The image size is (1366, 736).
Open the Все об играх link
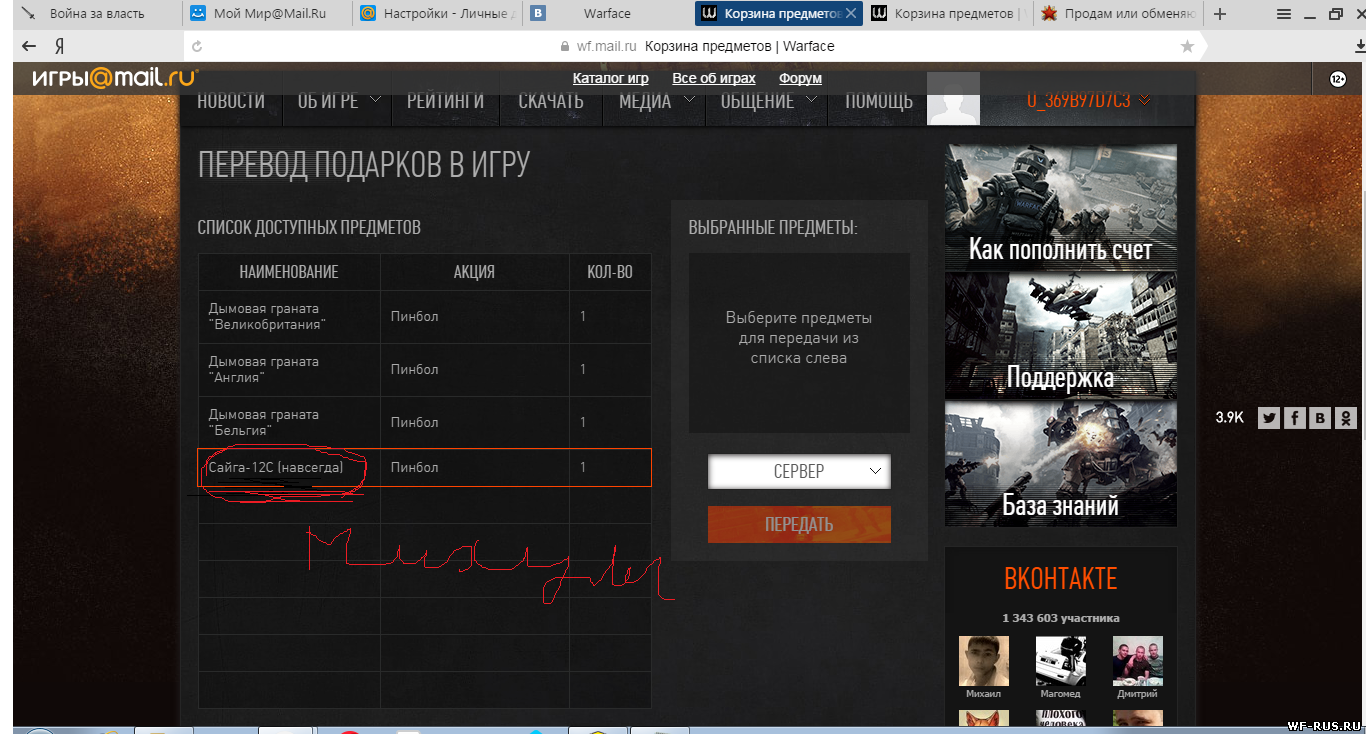pyautogui.click(x=714, y=78)
